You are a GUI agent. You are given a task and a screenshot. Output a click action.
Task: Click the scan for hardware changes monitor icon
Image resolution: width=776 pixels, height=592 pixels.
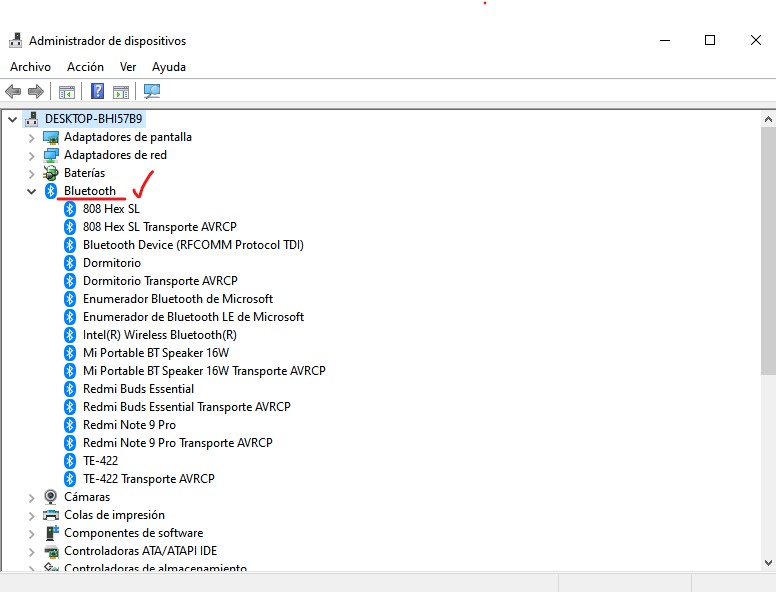tap(151, 92)
